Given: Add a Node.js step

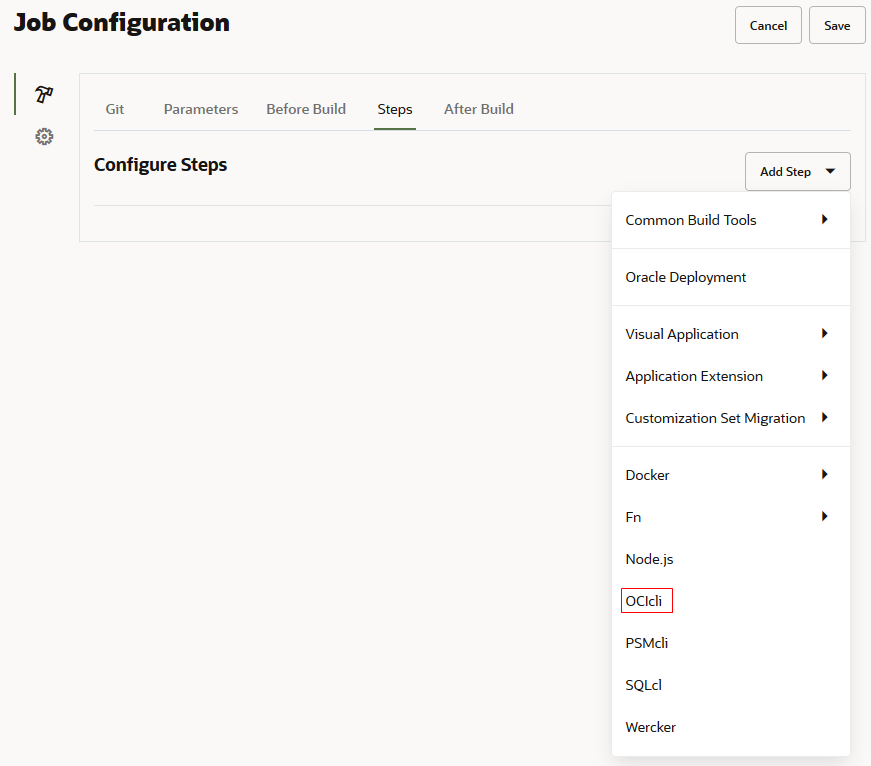Looking at the screenshot, I should [652, 559].
